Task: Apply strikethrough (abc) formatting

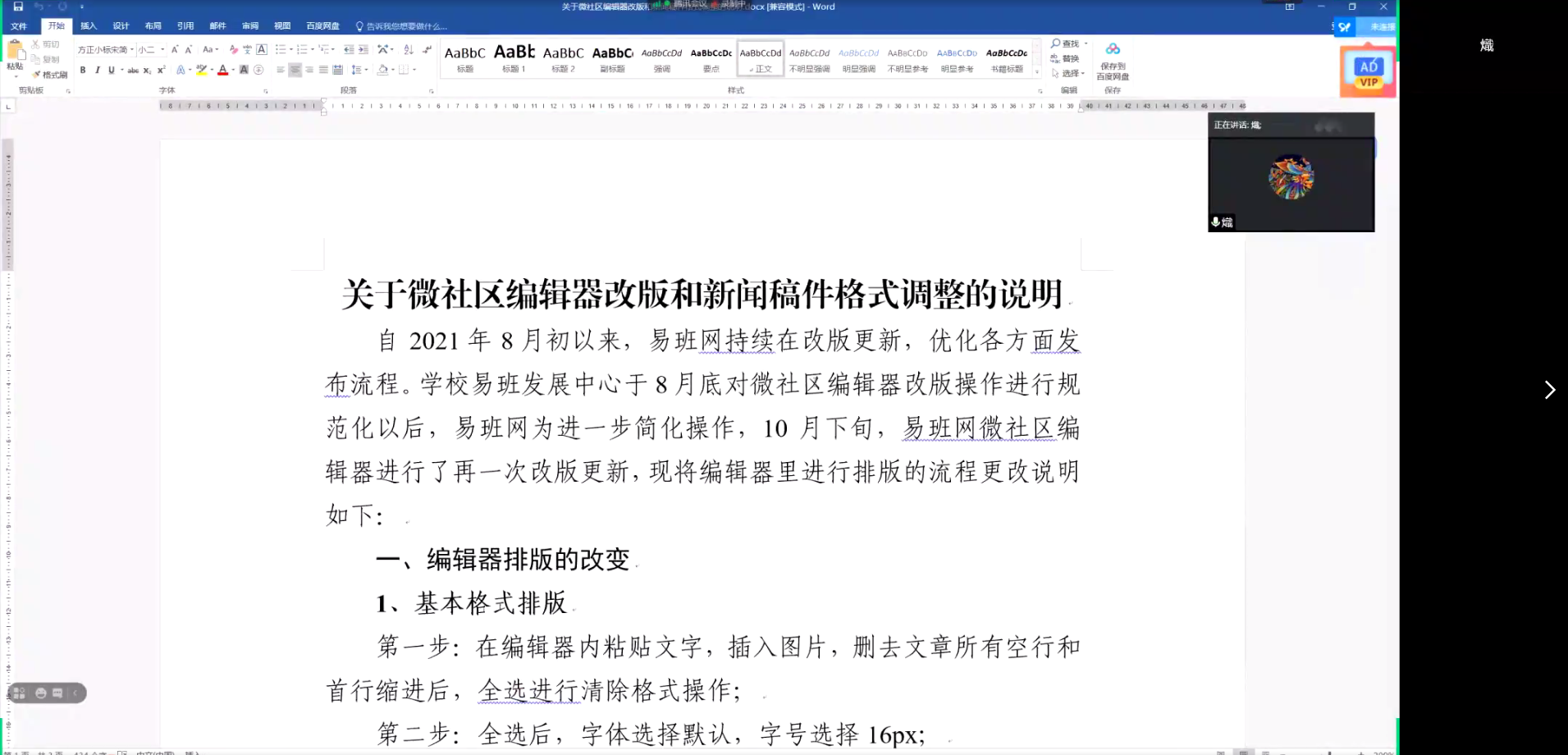Action: click(133, 71)
